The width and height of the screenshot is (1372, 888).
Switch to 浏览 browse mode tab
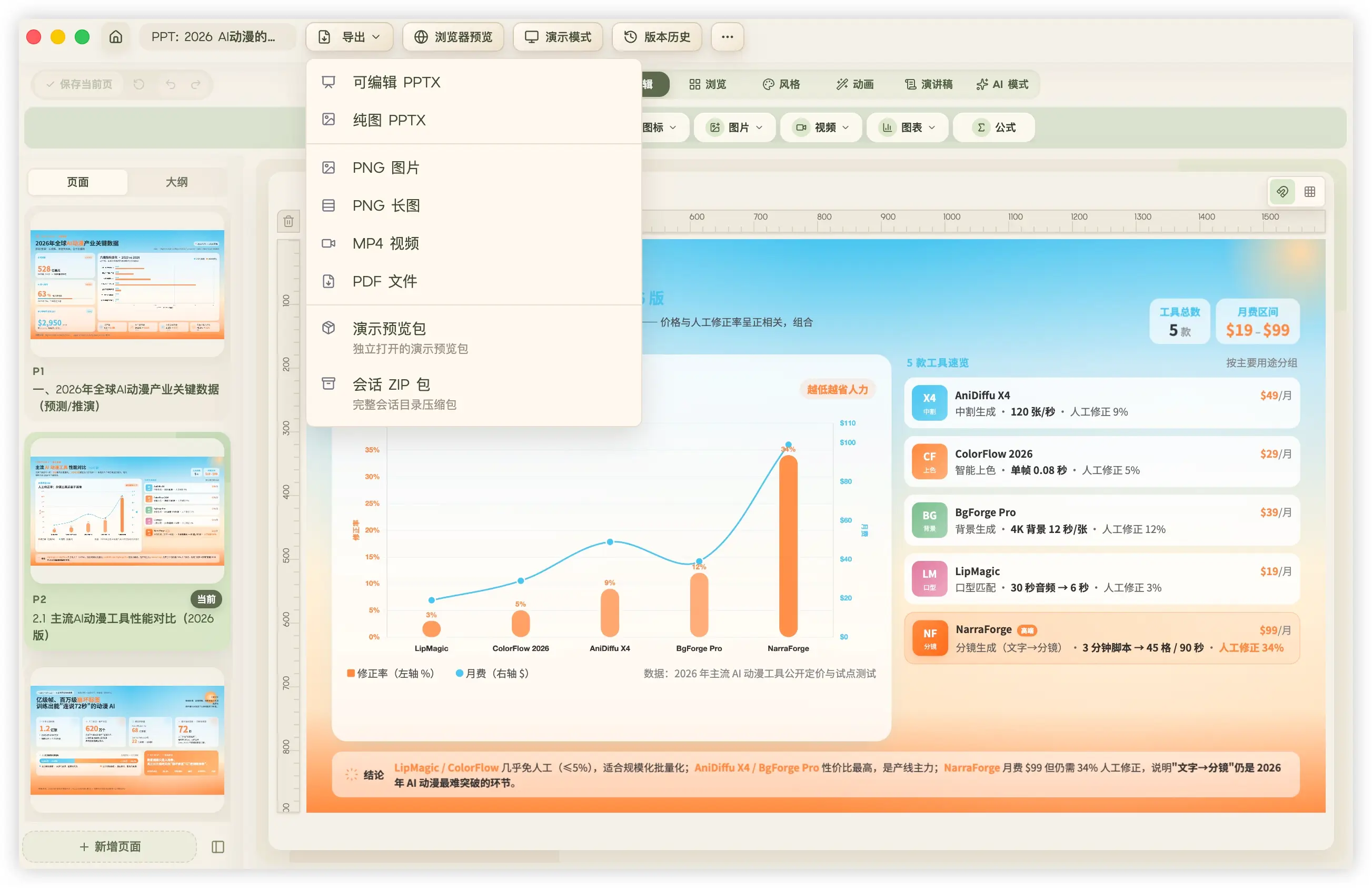tap(708, 84)
